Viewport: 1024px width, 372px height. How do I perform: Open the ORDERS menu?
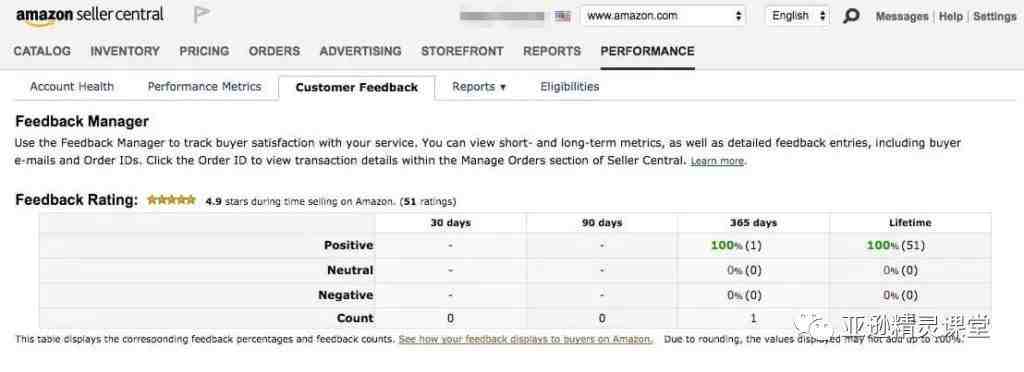pos(274,51)
